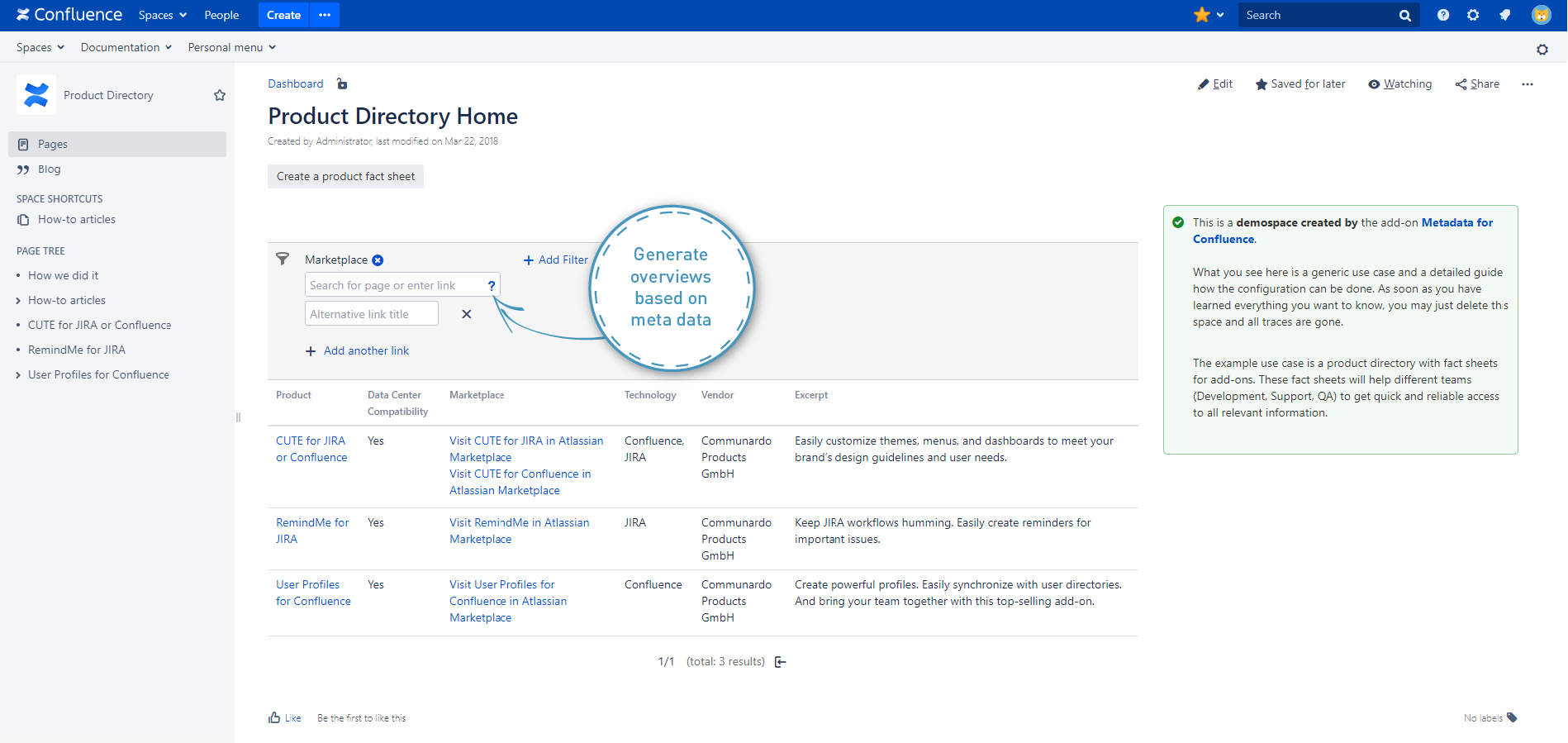
Task: Click the export results icon
Action: pyautogui.click(x=781, y=662)
